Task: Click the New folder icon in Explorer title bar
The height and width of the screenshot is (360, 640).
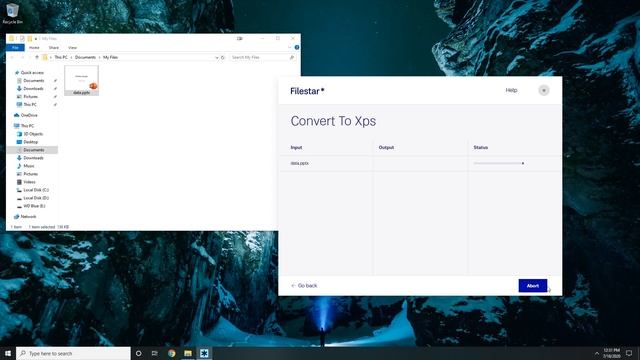Action: point(30,38)
